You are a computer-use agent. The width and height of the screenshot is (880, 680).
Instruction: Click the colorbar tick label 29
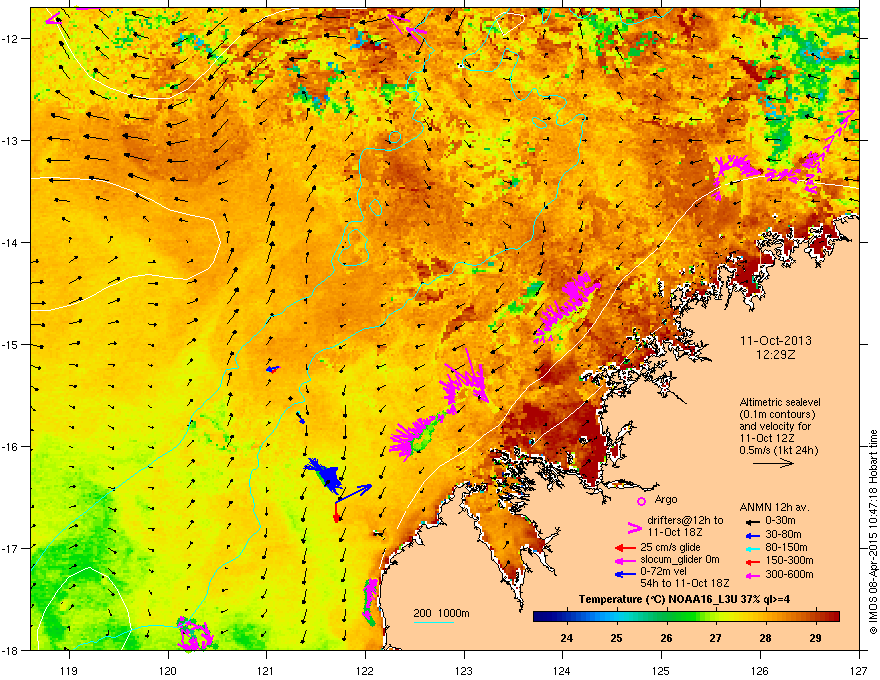pyautogui.click(x=815, y=637)
